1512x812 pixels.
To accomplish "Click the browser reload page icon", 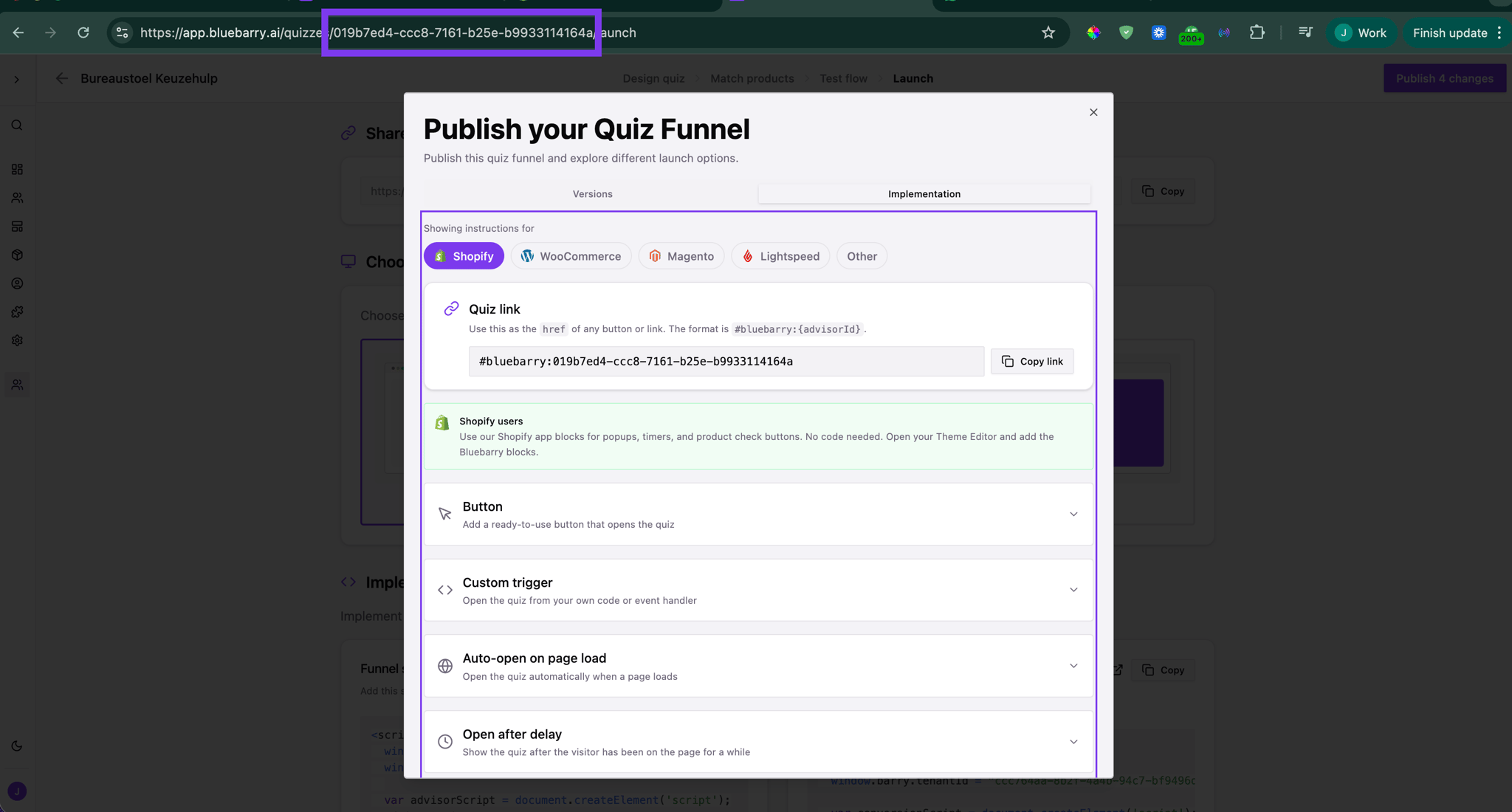I will tap(83, 32).
